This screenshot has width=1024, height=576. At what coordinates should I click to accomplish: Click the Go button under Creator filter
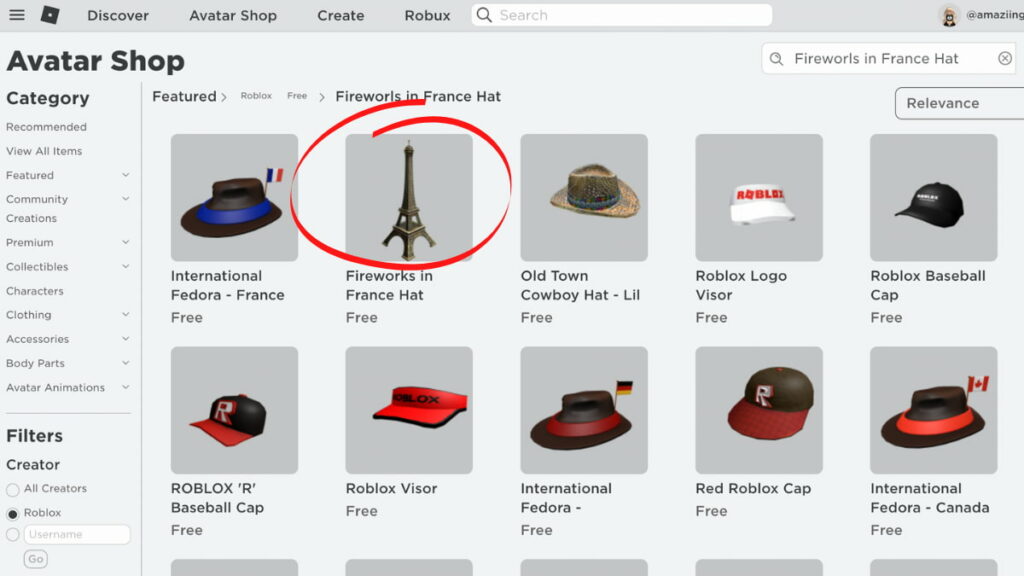[x=36, y=559]
